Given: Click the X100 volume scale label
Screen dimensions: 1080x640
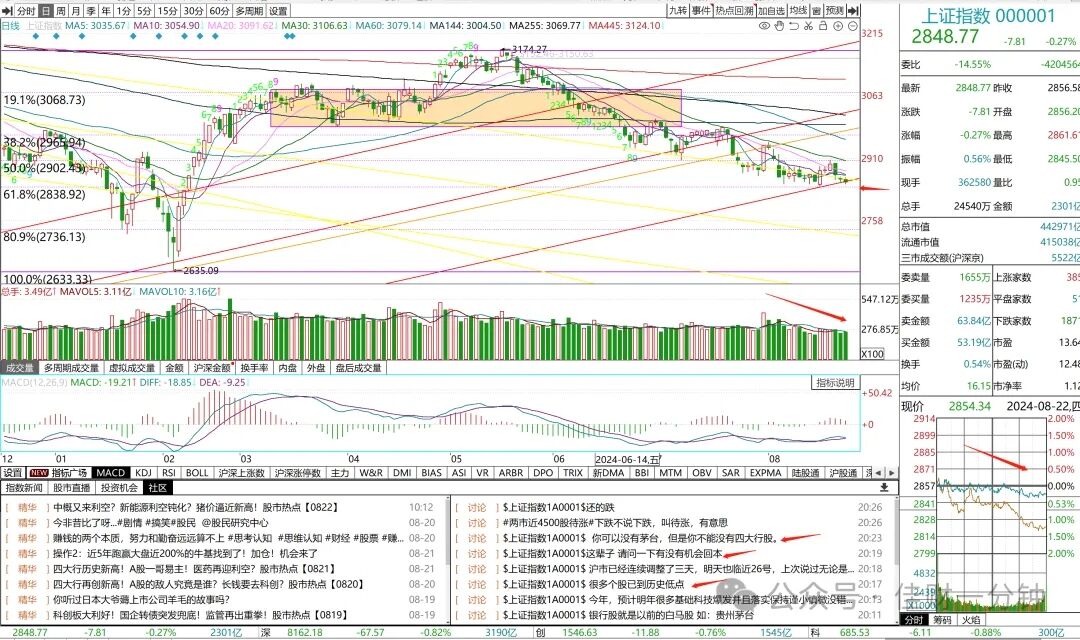Looking at the screenshot, I should point(873,353).
